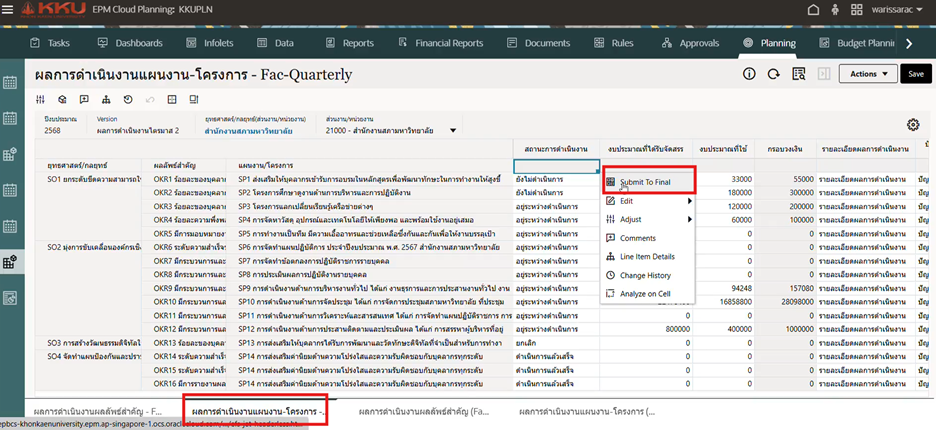Image resolution: width=936 pixels, height=430 pixels.
Task: Choose Line Item Details in the context menu
Action: 648,257
